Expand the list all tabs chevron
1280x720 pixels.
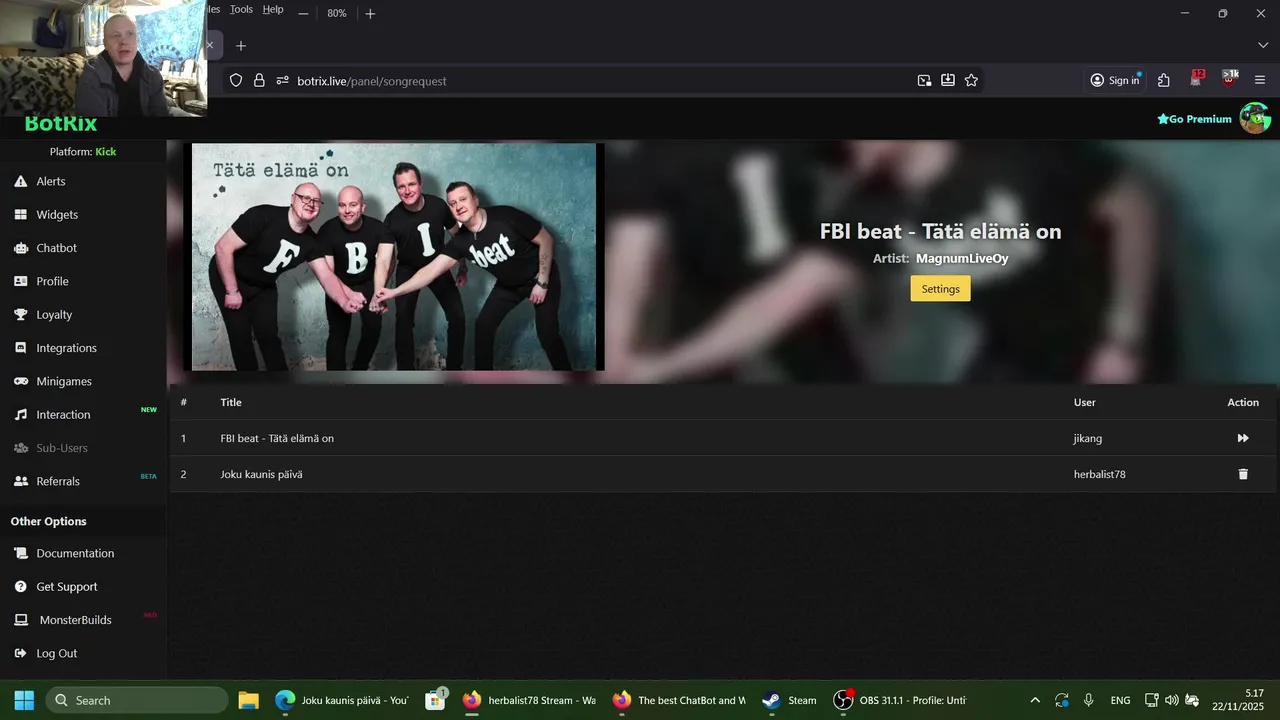tap(1262, 45)
